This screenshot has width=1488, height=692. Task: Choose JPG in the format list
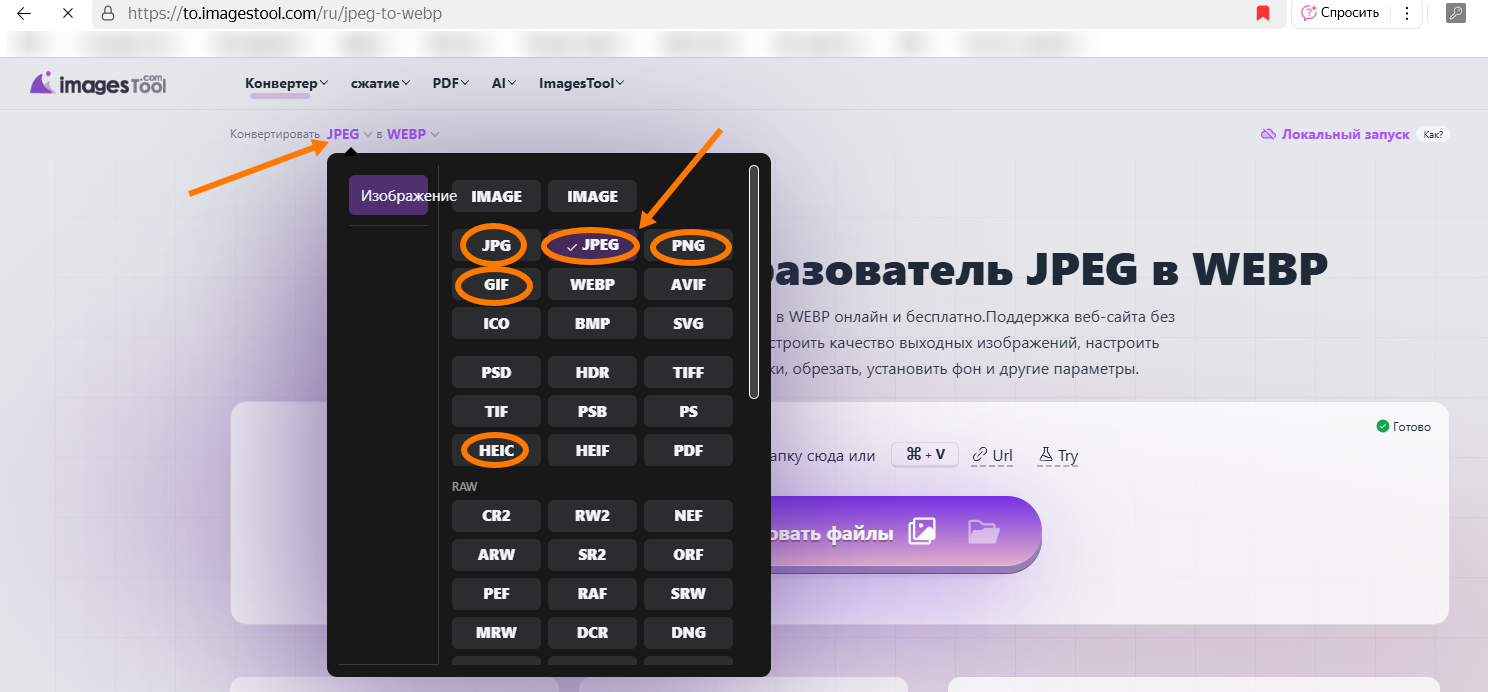coord(496,245)
